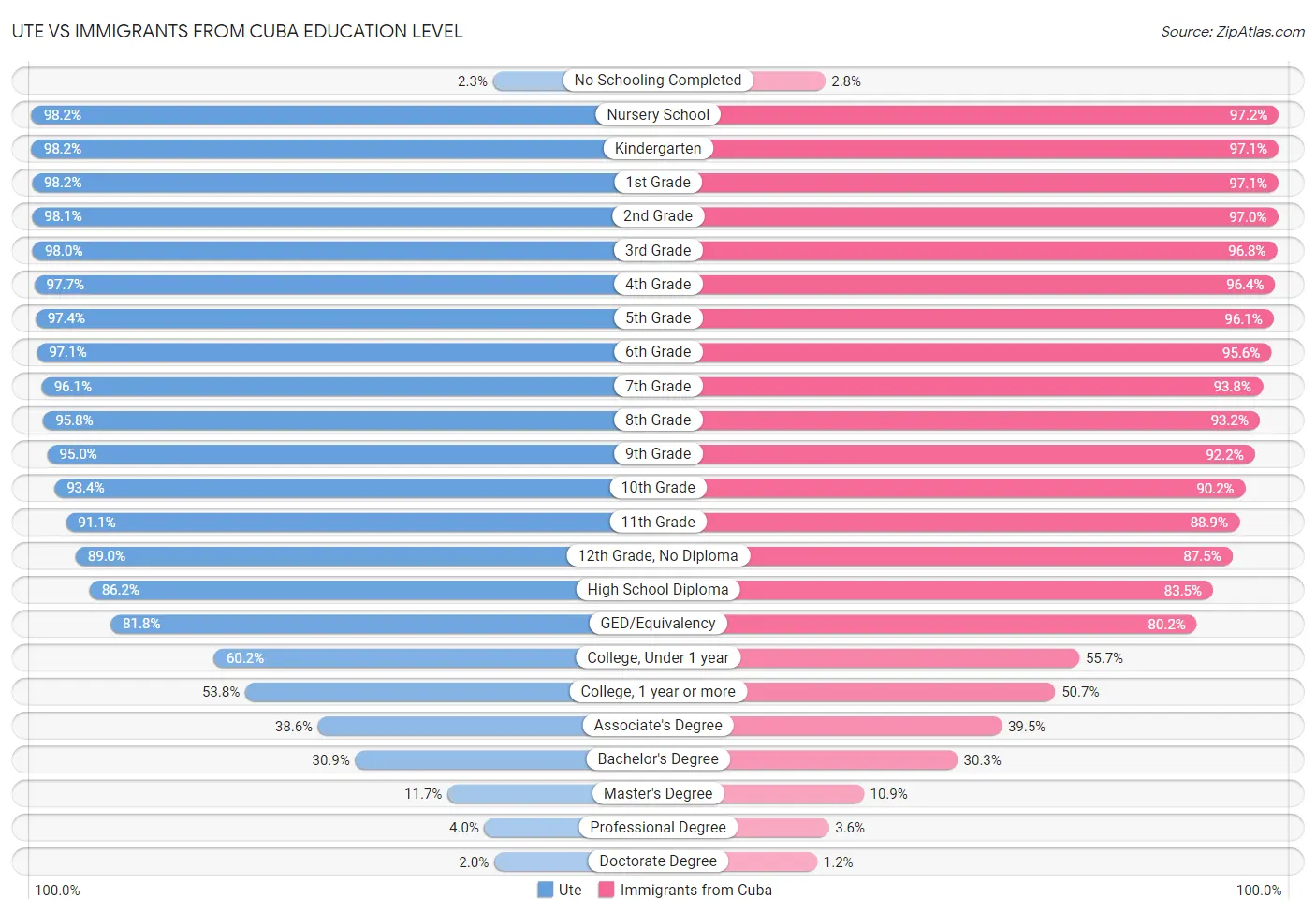This screenshot has height=913, width=1316.
Task: Select the 8th Grade label
Action: point(658,420)
